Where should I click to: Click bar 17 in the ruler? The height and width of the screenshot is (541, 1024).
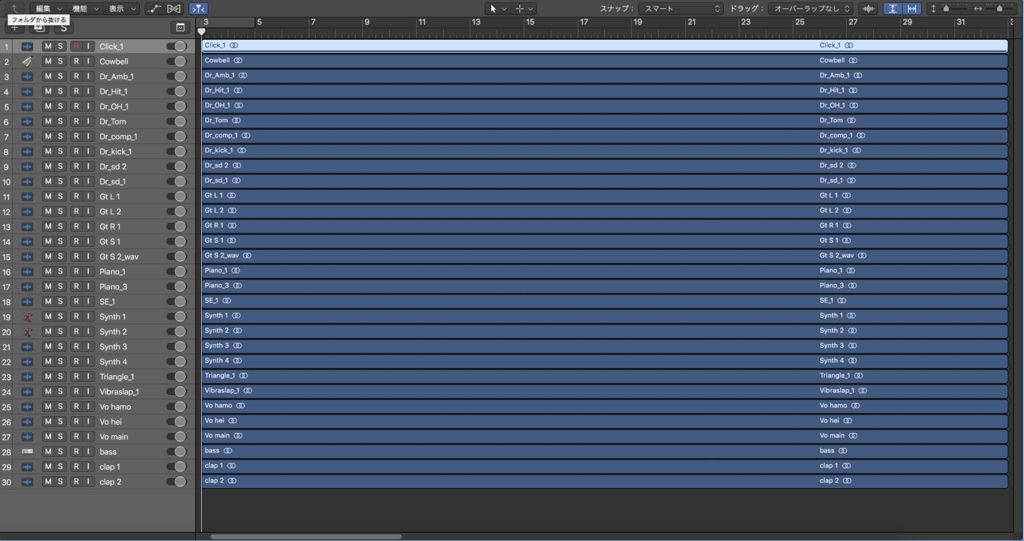tap(583, 22)
